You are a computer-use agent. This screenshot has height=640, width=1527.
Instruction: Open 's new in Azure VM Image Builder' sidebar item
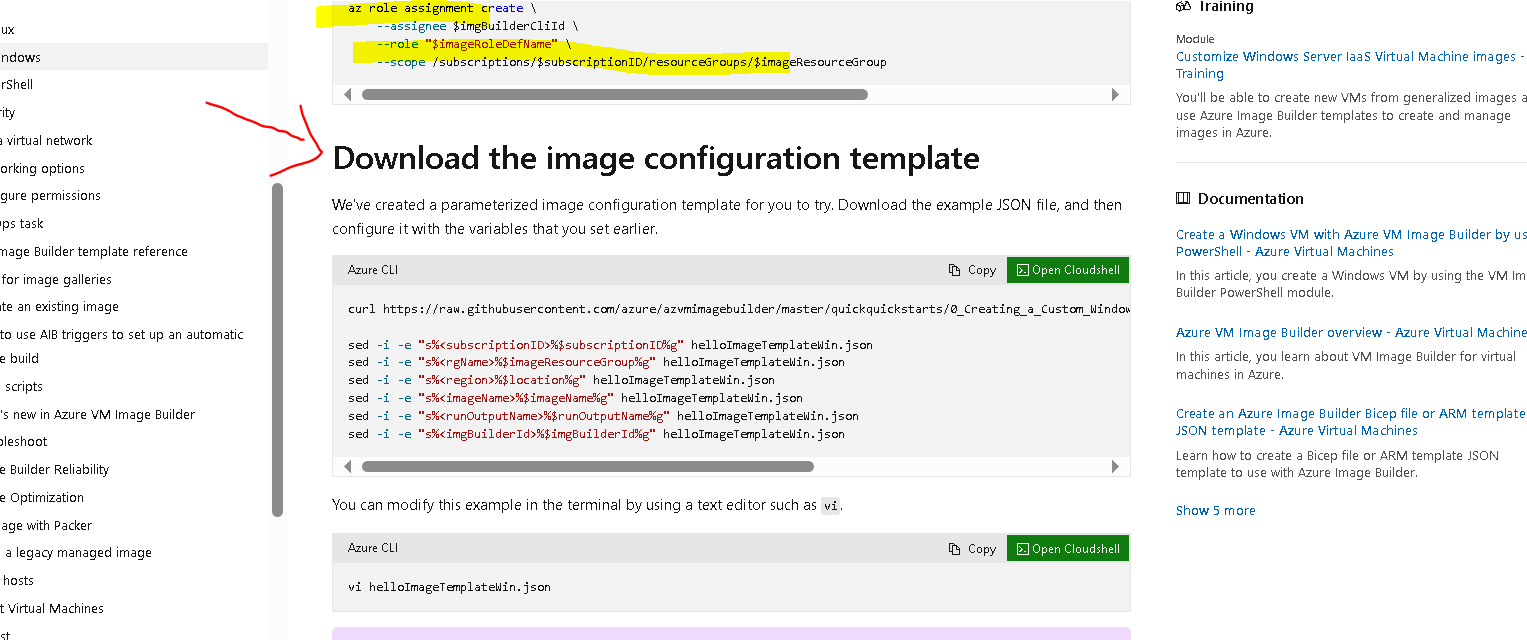coord(98,414)
